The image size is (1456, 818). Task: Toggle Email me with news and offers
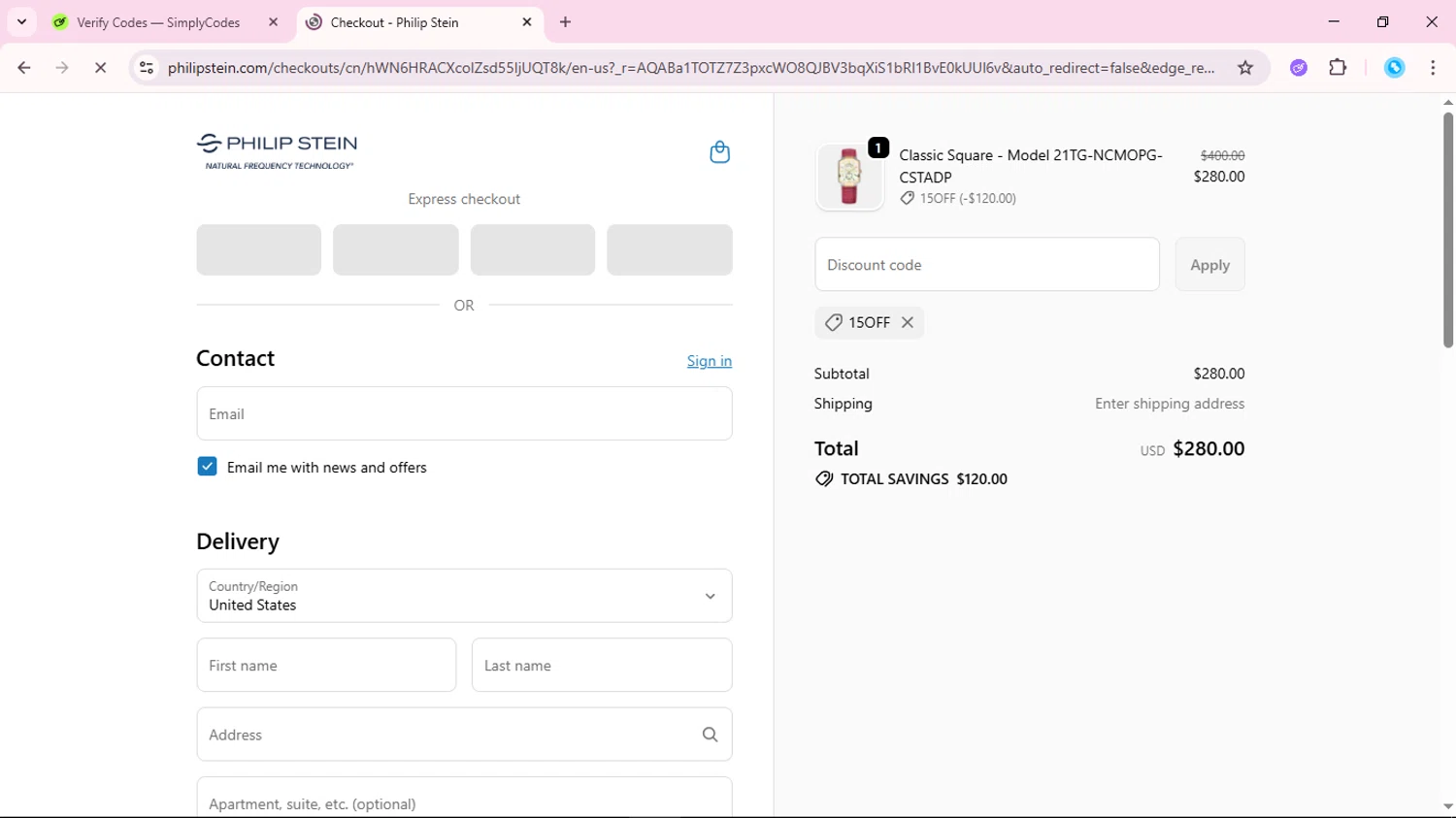point(207,467)
